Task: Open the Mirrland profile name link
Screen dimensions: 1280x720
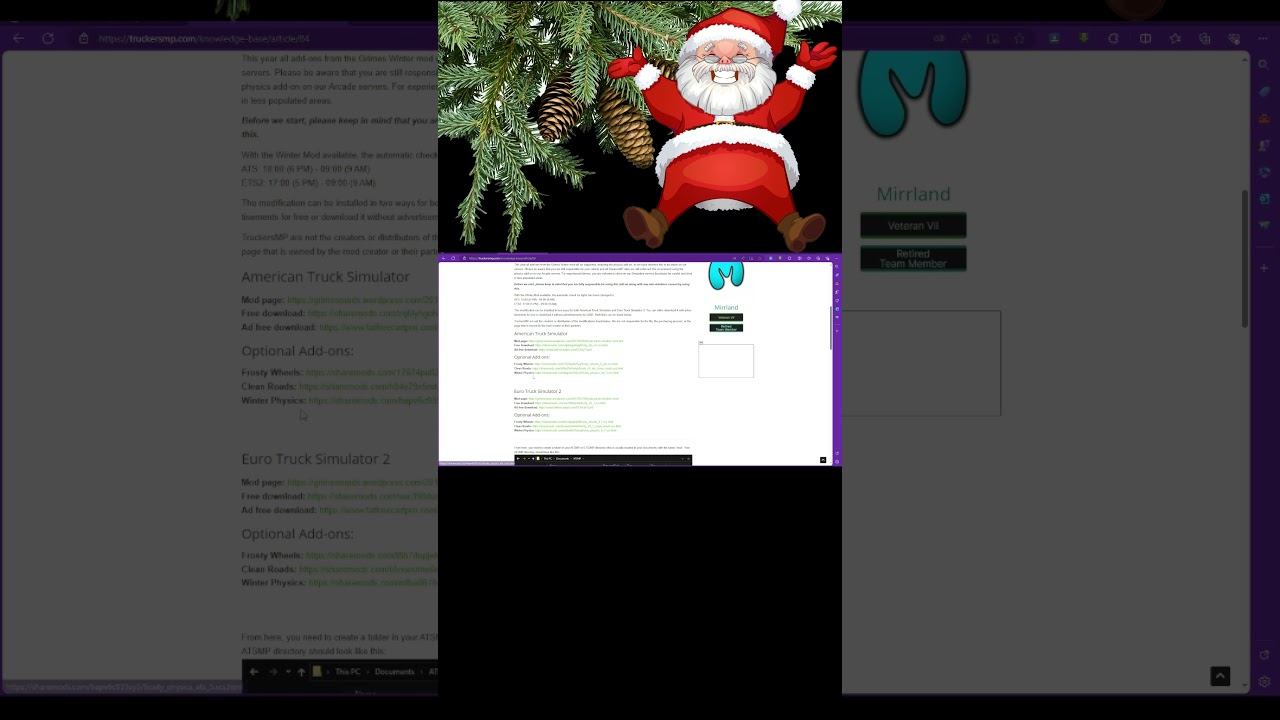Action: (726, 308)
